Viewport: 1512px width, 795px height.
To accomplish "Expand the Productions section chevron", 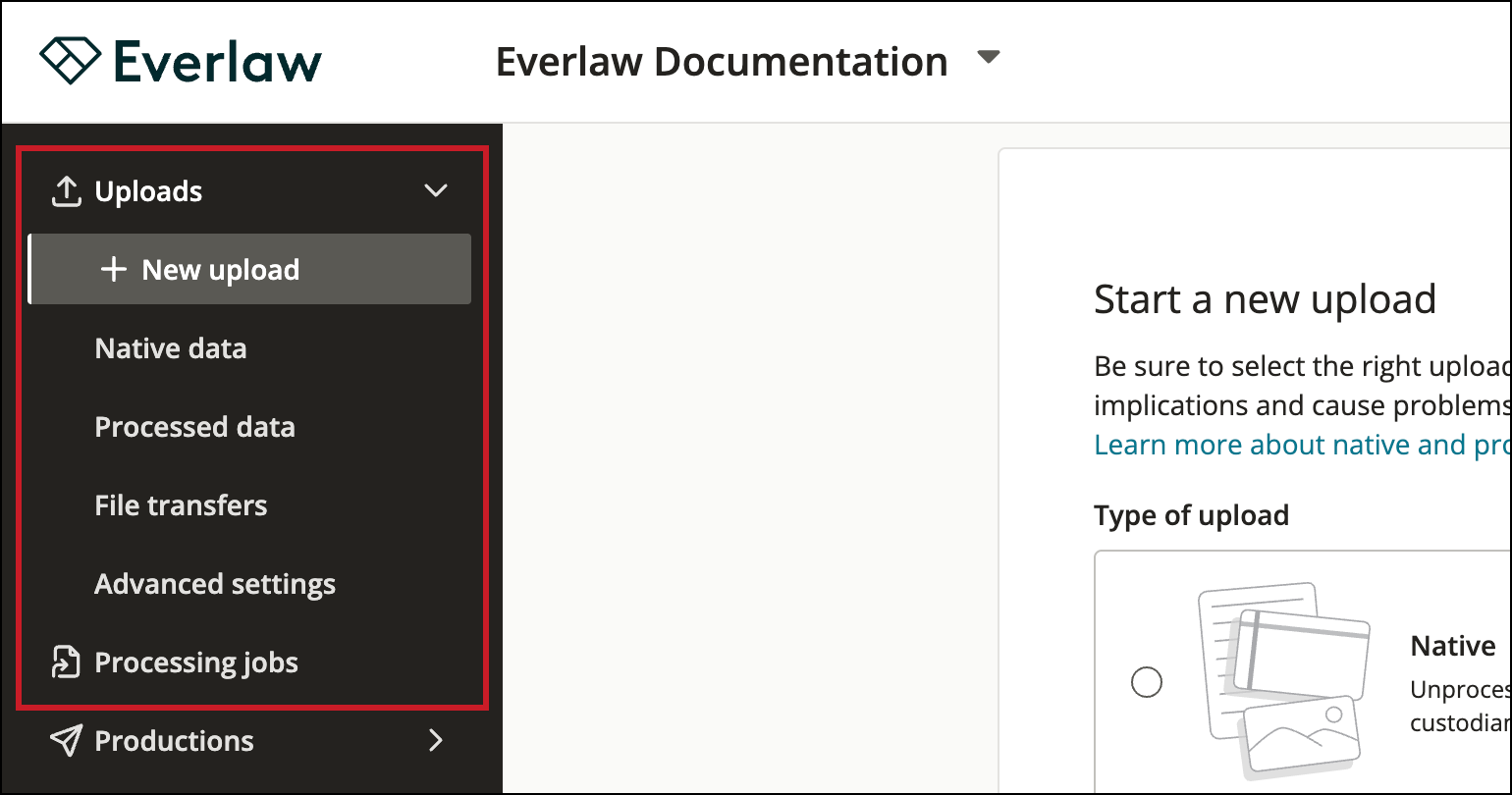I will (437, 741).
